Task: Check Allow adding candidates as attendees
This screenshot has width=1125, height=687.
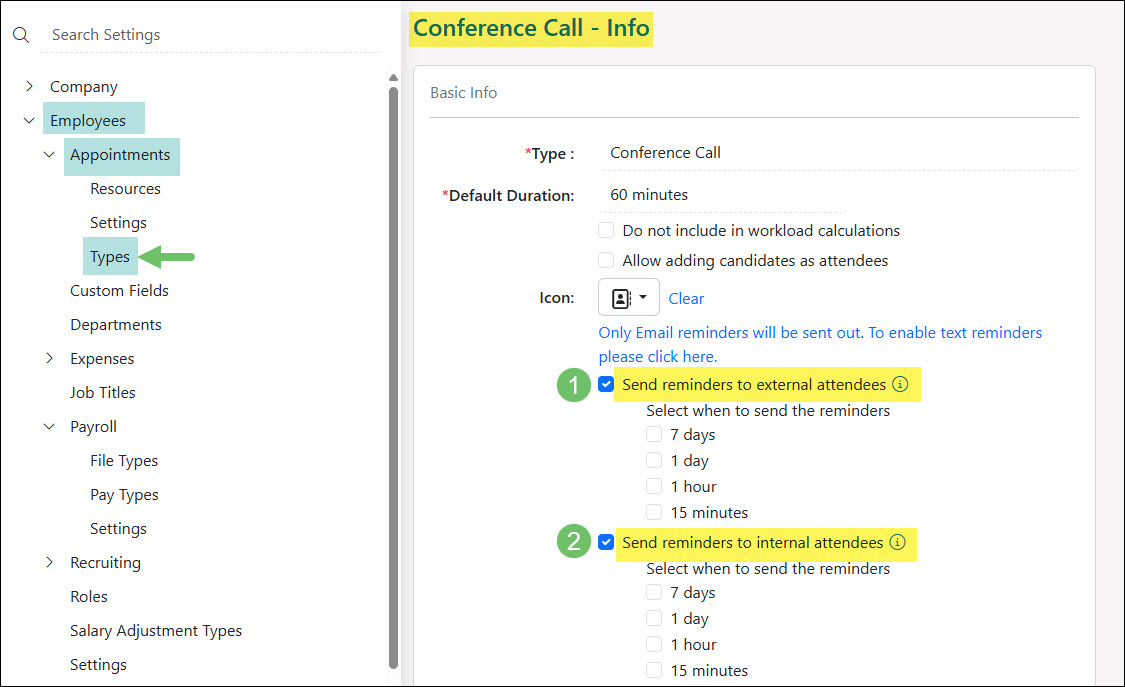Action: 606,260
